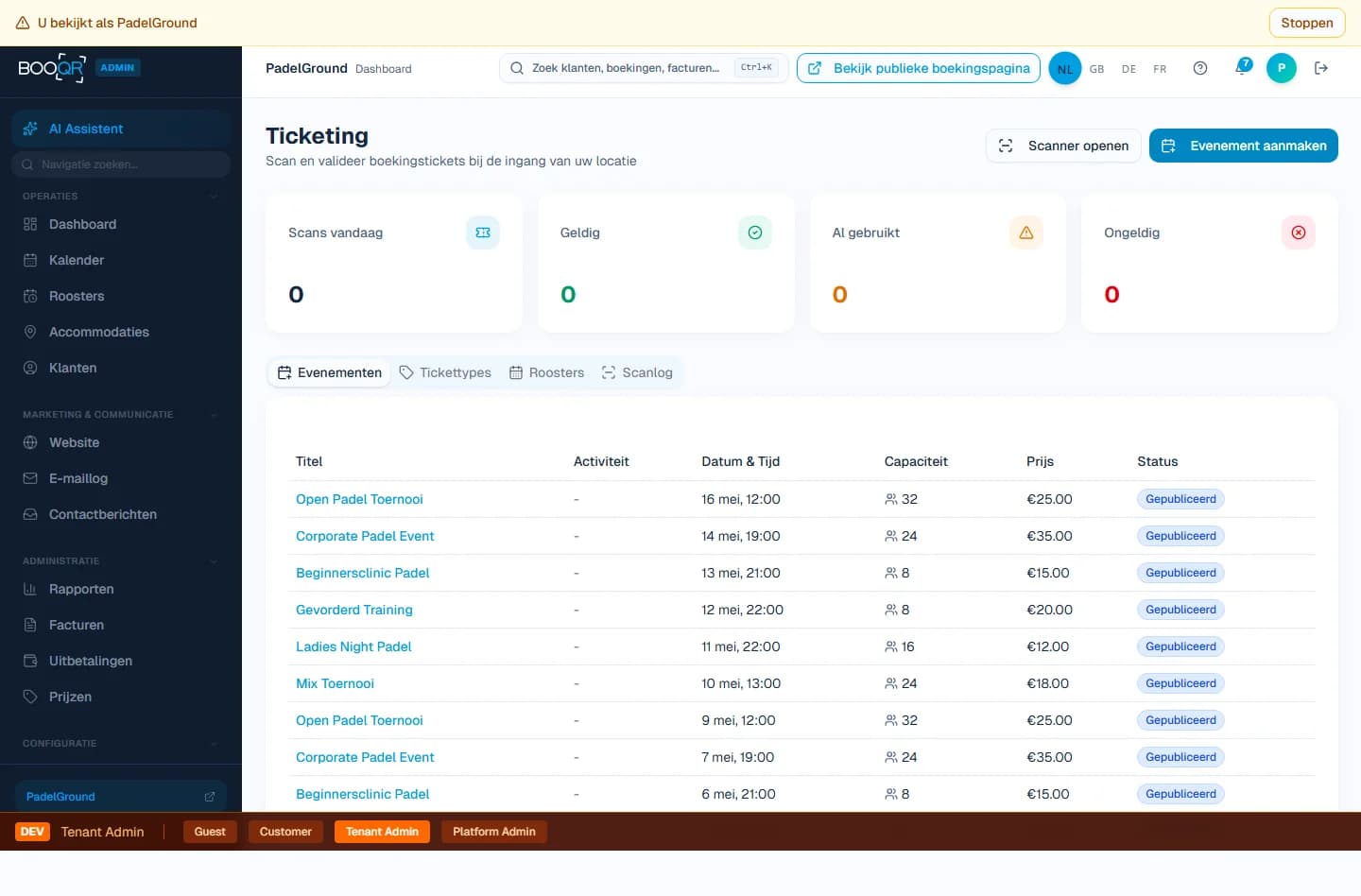Open the Scanlog tab
The image size is (1361, 896).
coord(637,372)
